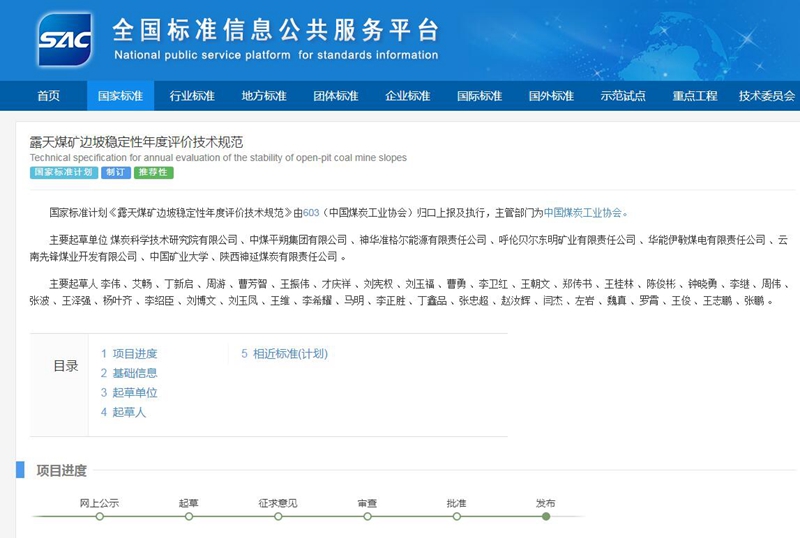Go to 行业标准 menu item

point(192,96)
